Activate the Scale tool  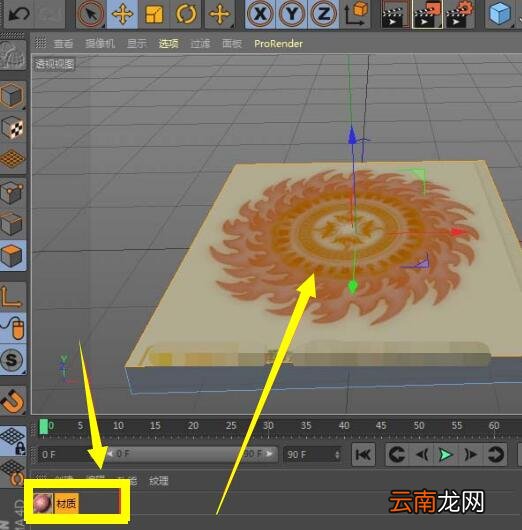(154, 14)
